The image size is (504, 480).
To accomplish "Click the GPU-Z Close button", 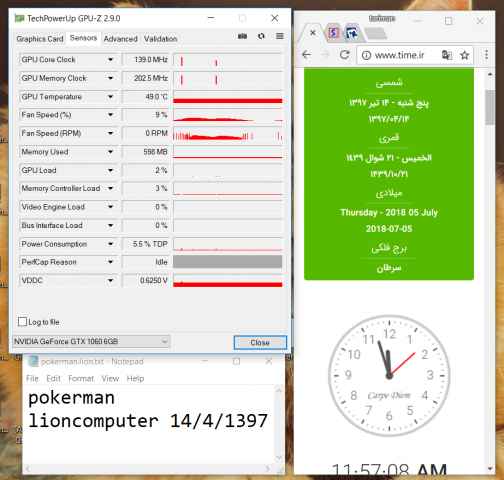I will 260,343.
